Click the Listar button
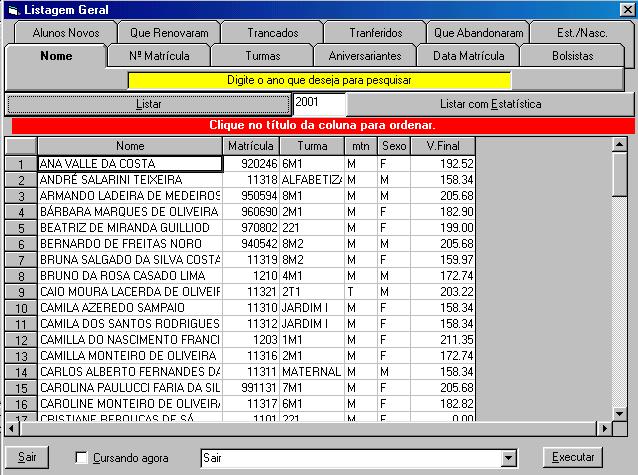The height and width of the screenshot is (475, 638). pyautogui.click(x=148, y=104)
